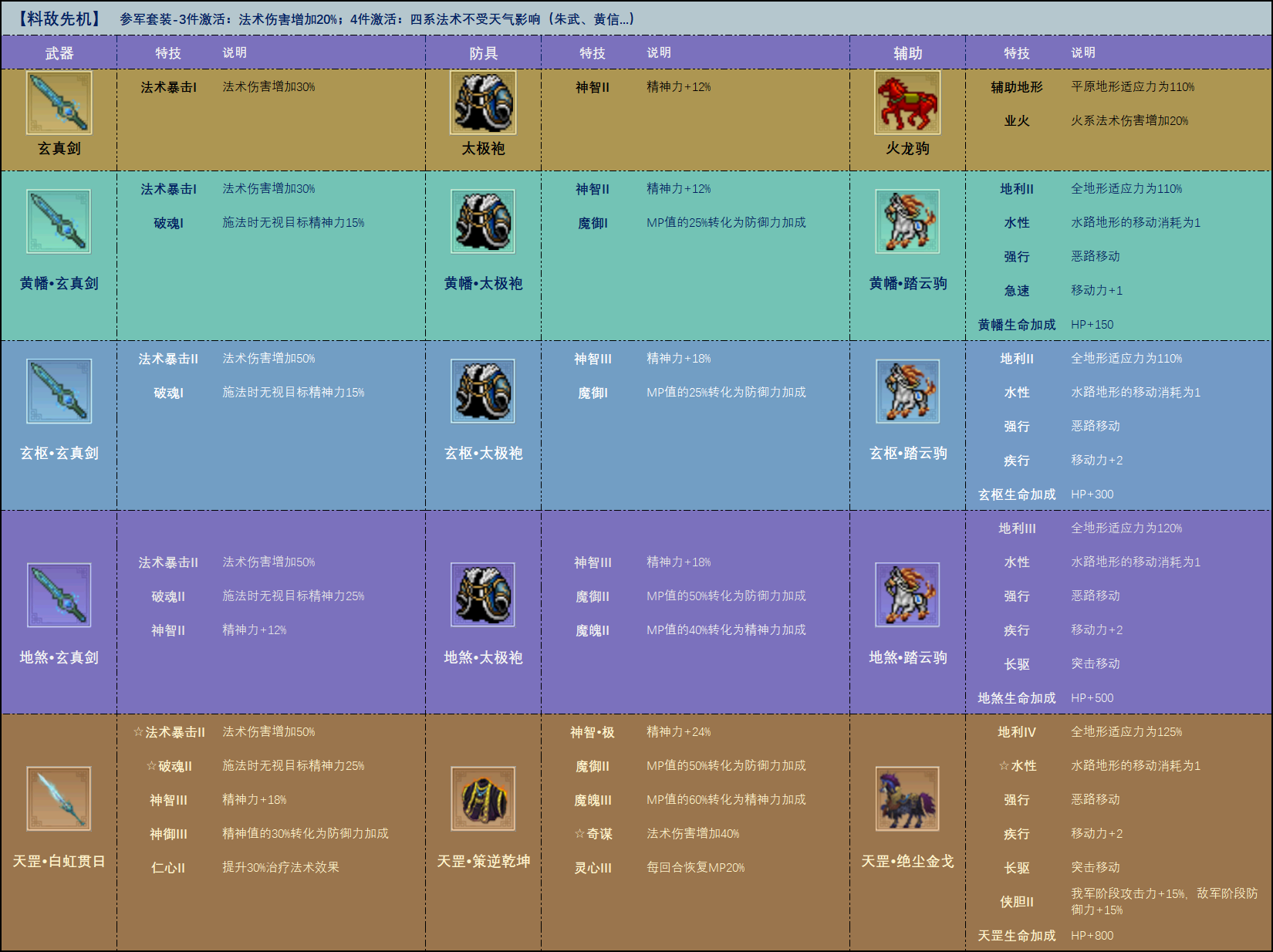The image size is (1273, 952).
Task: Click the 地利III skill label
Action: [1017, 528]
